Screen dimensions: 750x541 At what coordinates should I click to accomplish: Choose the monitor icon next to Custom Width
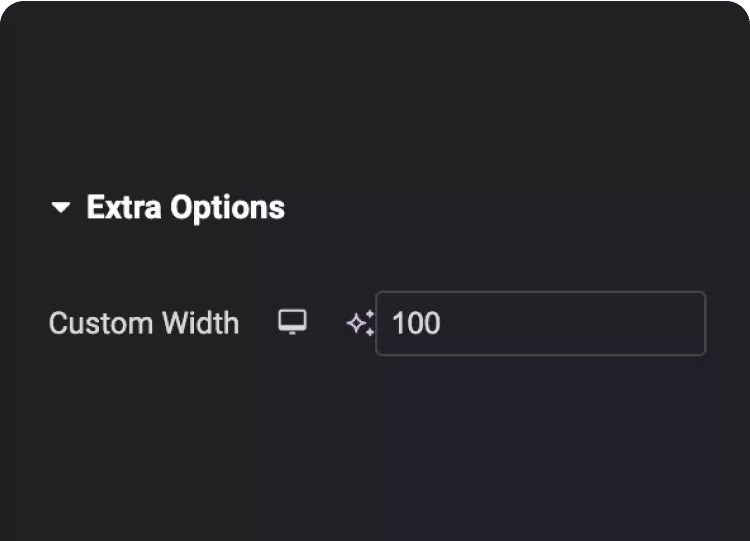(x=292, y=322)
